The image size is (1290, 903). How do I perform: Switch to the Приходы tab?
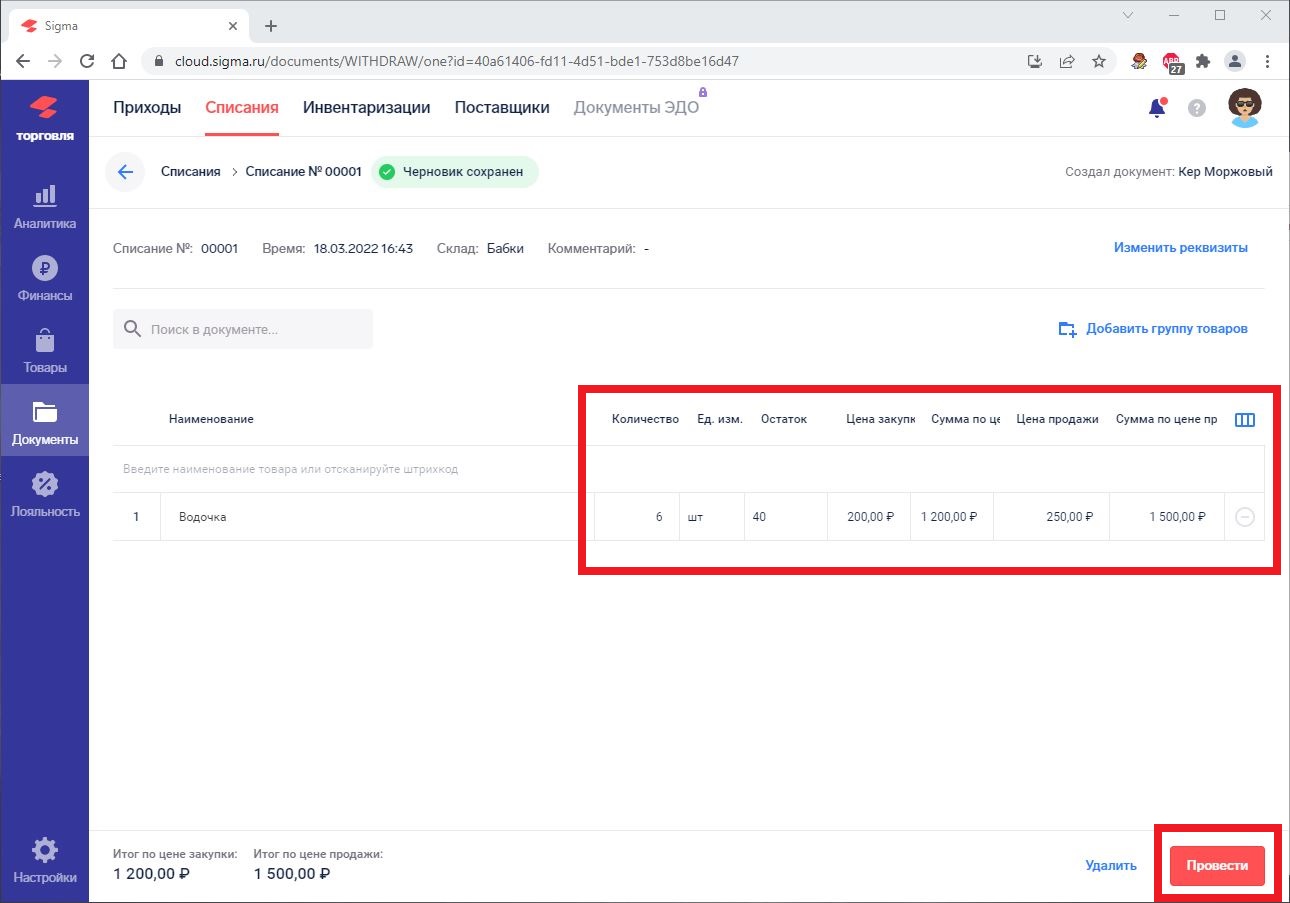click(x=147, y=108)
